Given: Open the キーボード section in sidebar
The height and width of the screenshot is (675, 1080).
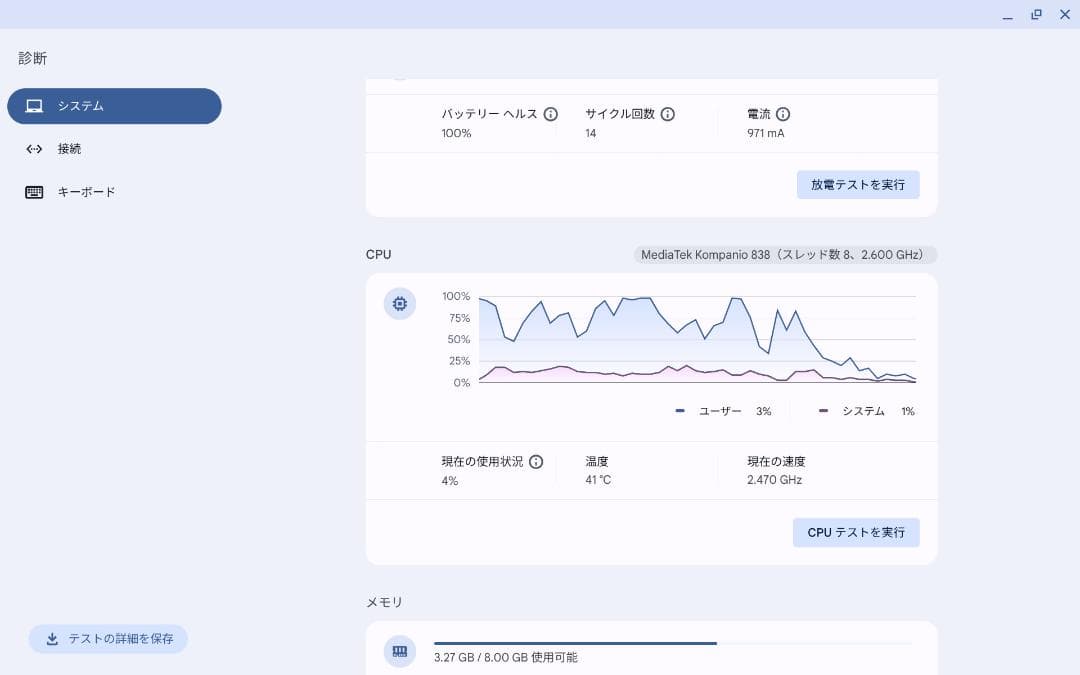Looking at the screenshot, I should [114, 192].
